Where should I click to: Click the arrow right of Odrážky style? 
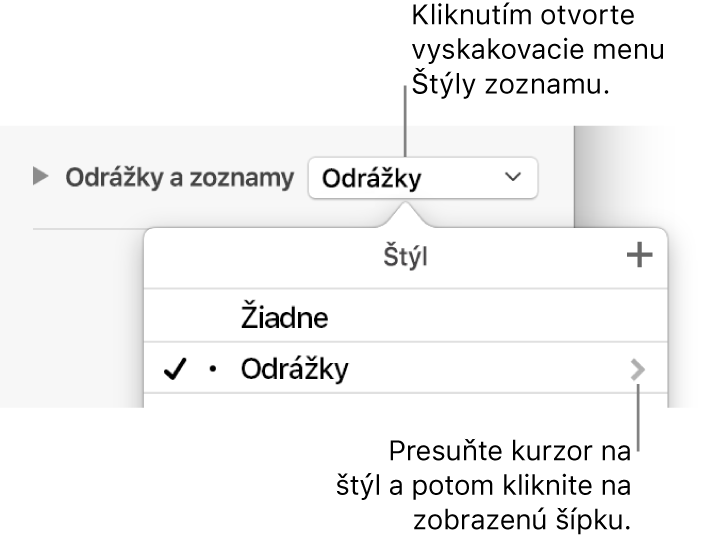637,371
